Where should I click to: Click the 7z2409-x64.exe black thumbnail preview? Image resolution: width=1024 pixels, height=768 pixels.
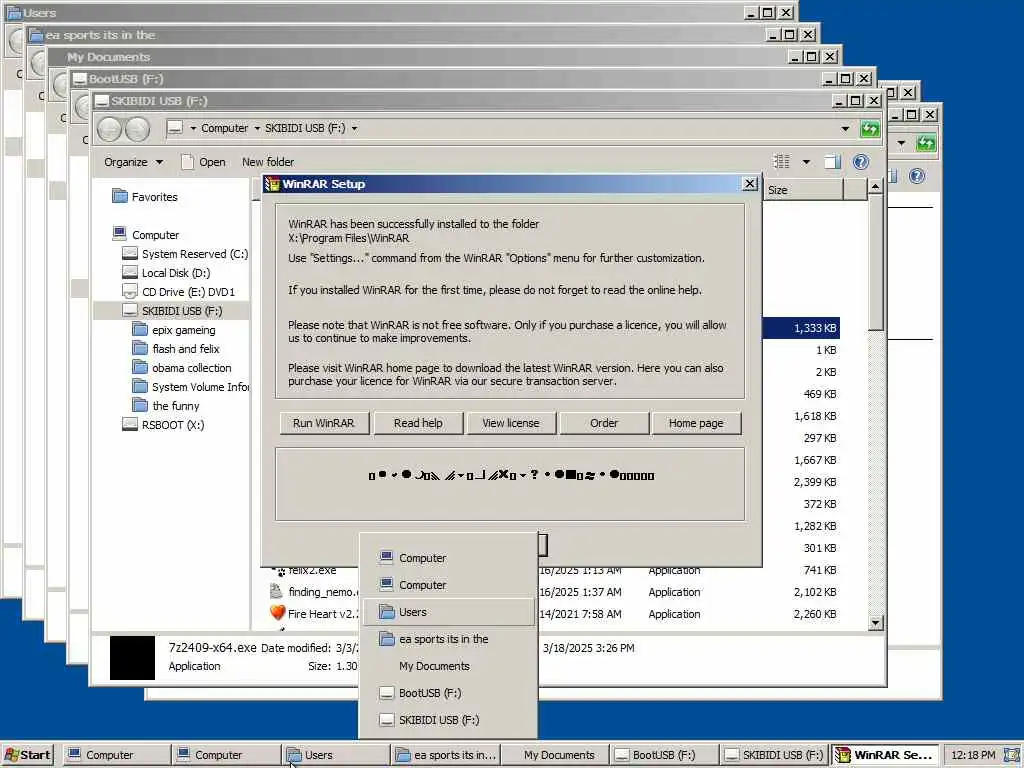coord(132,658)
